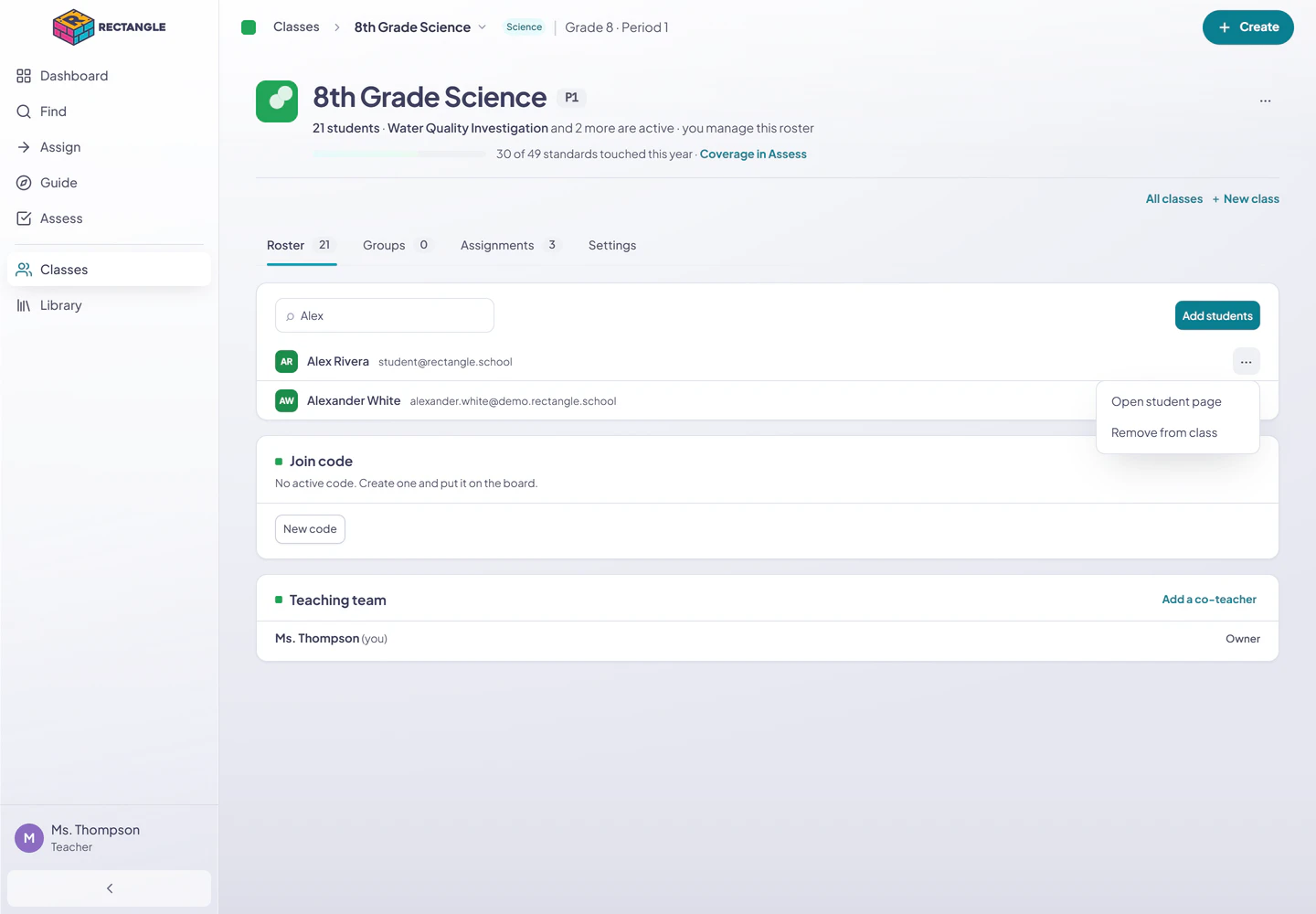Screen dimensions: 1316x914
Task: Click Alexander White's AW avatar
Action: pyautogui.click(x=287, y=401)
